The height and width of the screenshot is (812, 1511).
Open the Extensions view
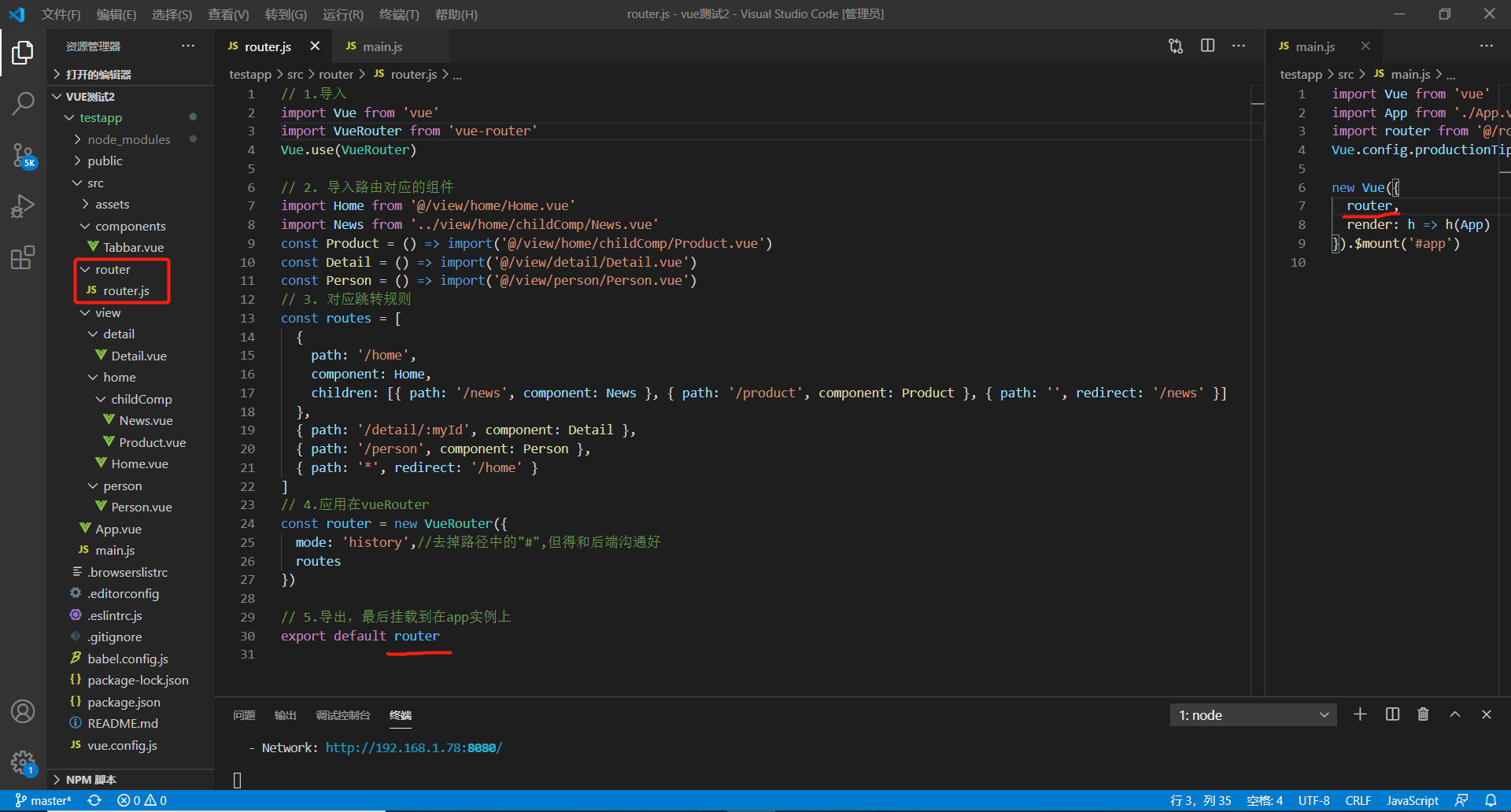point(23,257)
